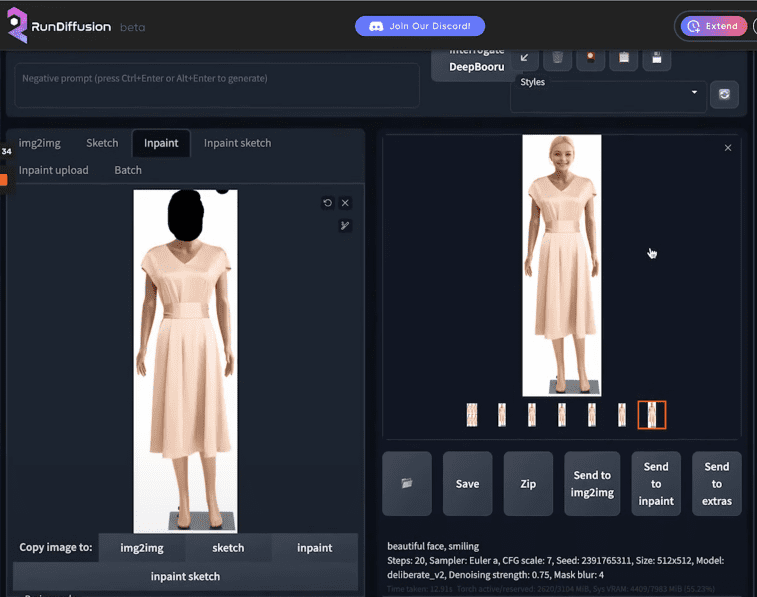Image resolution: width=757 pixels, height=597 pixels.
Task: Switch to the img2img tab
Action: coord(40,143)
